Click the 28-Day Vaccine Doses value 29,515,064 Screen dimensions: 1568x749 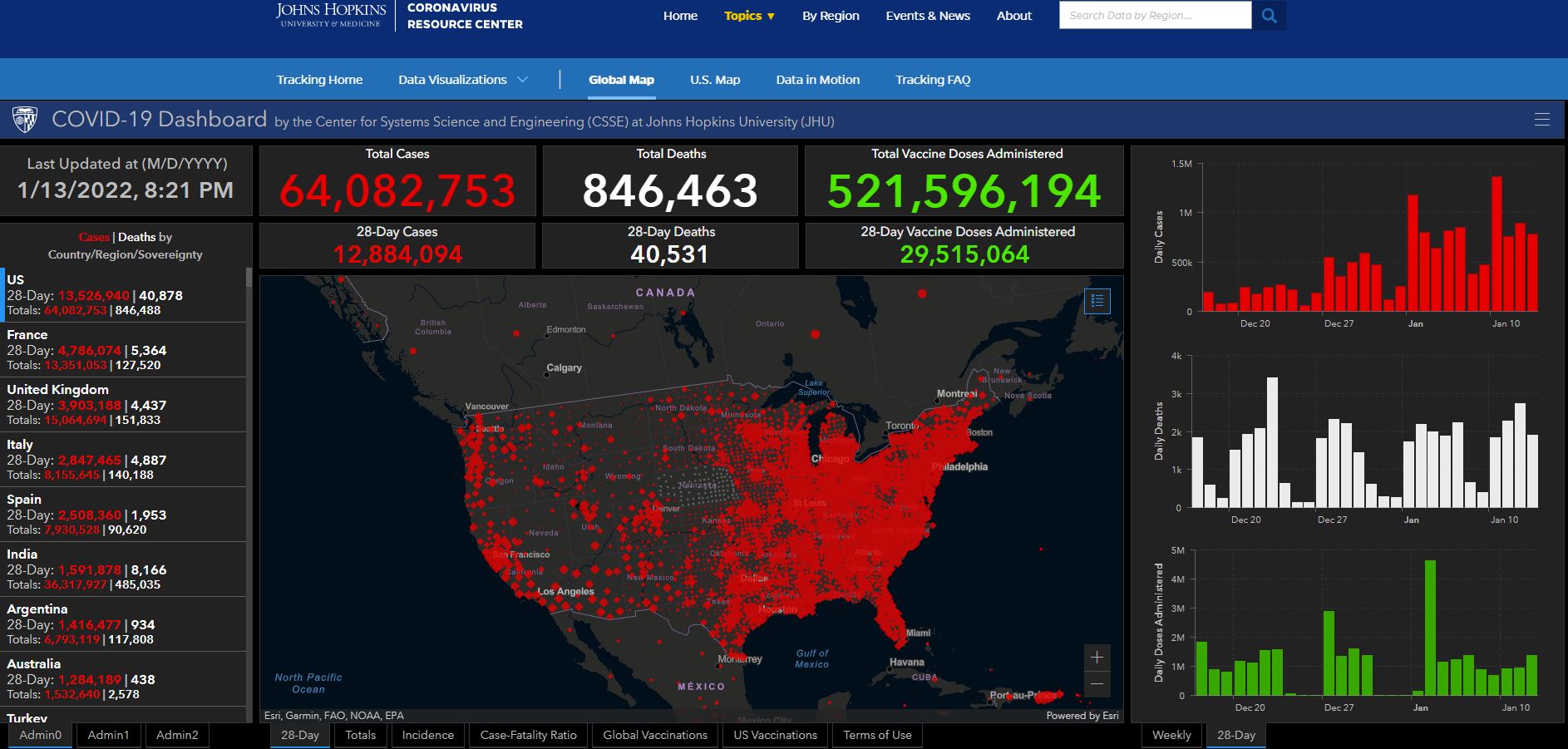pos(964,254)
